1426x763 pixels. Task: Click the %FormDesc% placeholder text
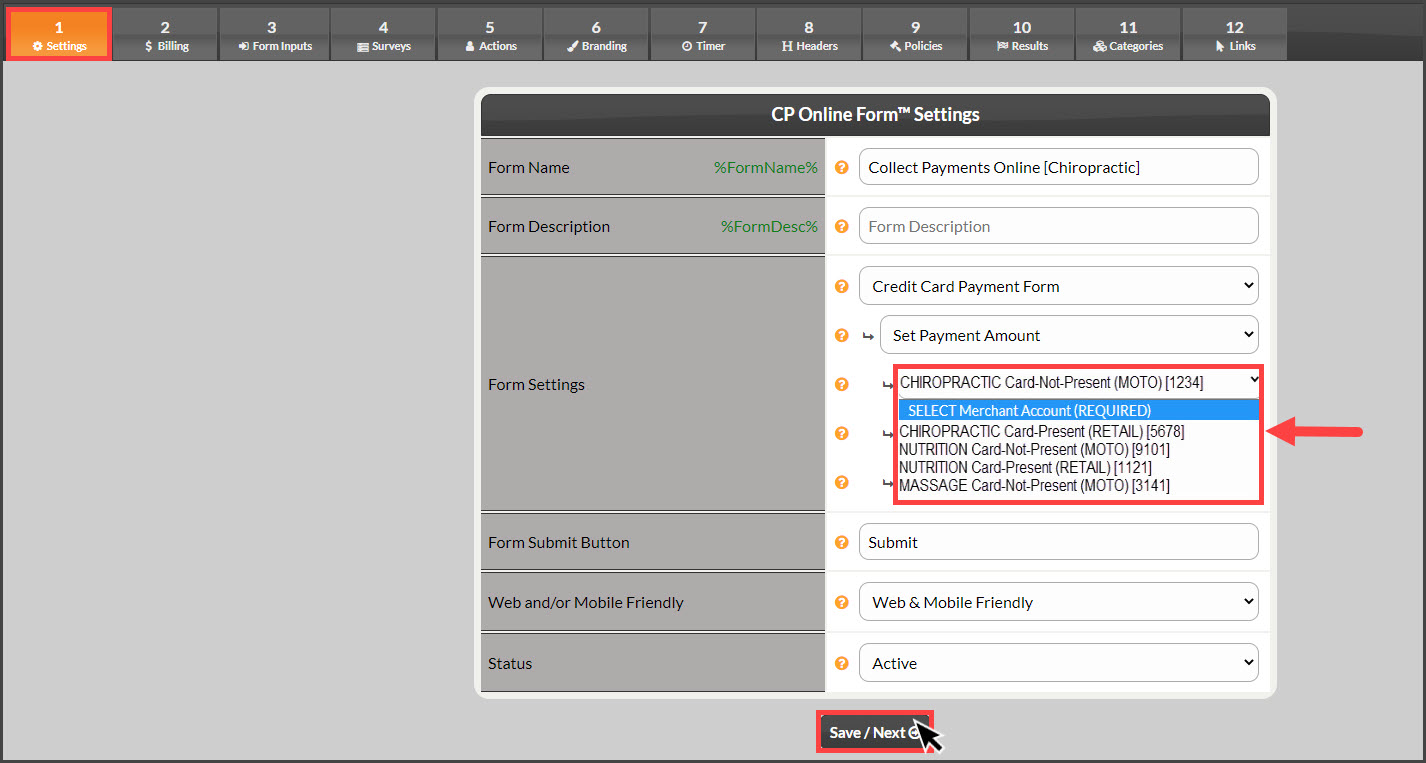pos(769,226)
